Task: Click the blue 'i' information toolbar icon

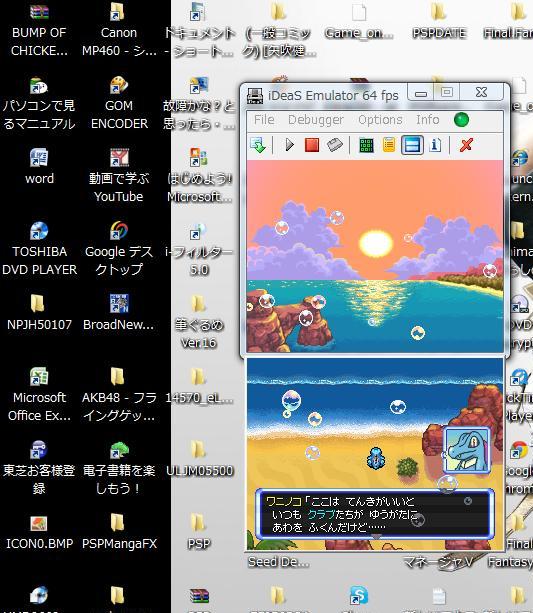Action: point(435,145)
